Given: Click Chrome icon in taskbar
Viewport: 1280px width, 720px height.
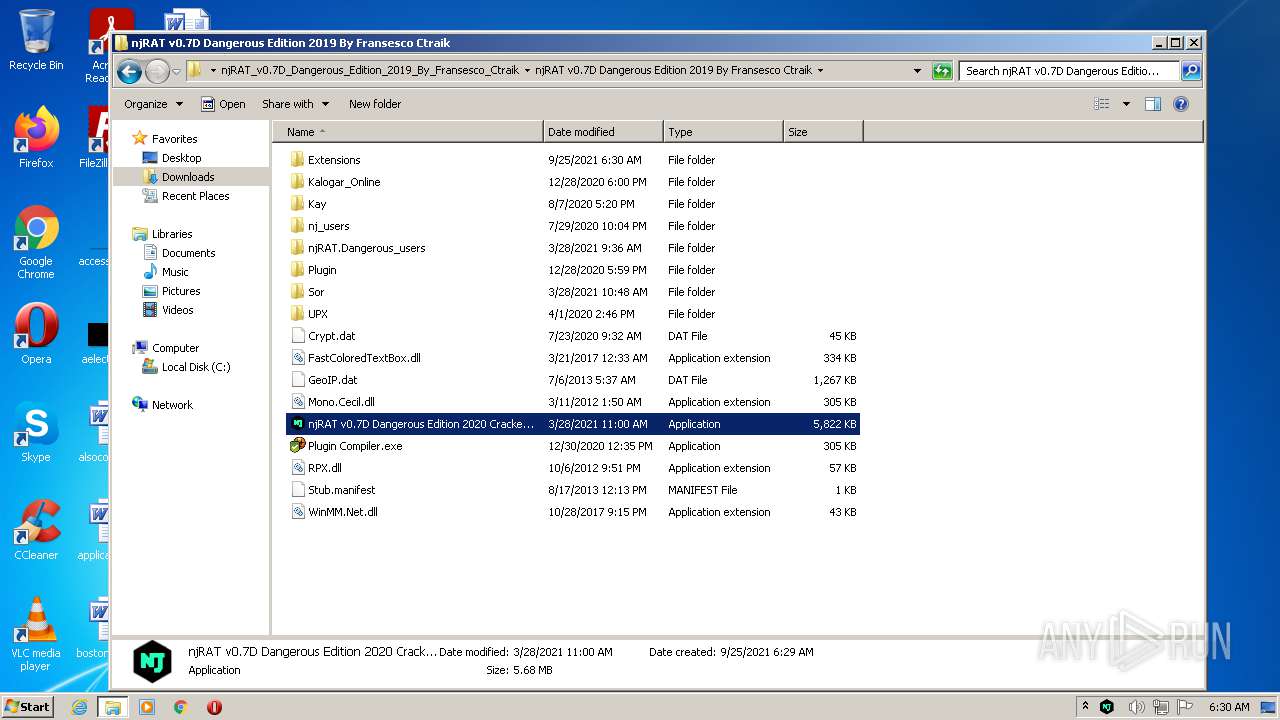Looking at the screenshot, I should coord(181,707).
